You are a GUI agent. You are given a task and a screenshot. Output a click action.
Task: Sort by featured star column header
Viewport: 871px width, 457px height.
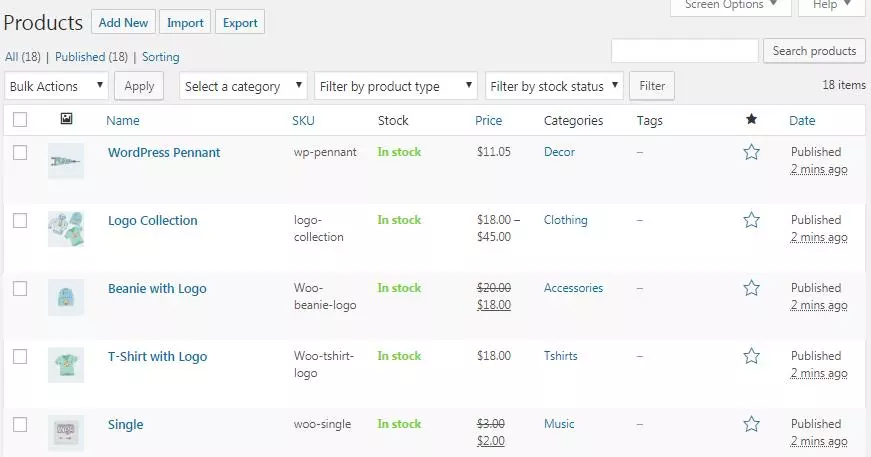pos(751,119)
